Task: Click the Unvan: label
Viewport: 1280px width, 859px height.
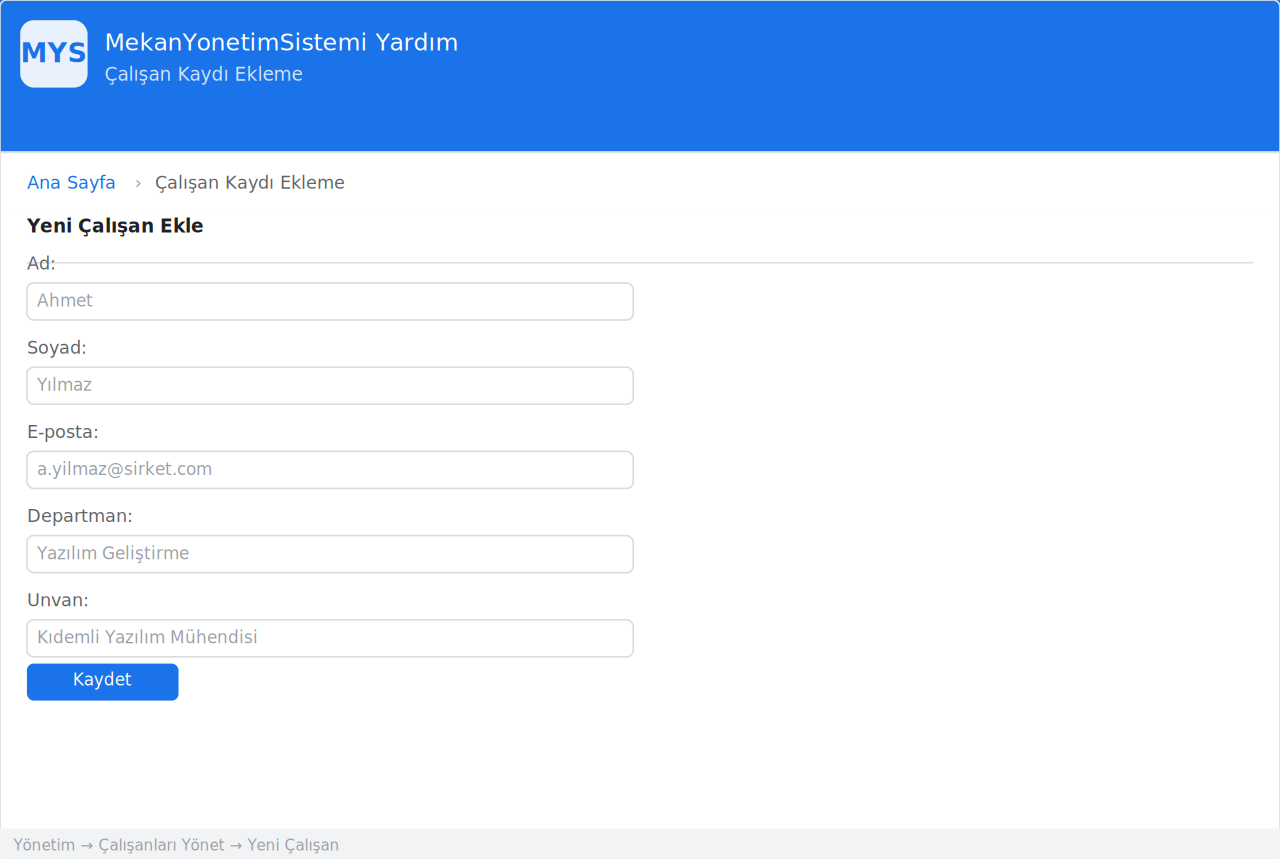Action: tap(58, 600)
